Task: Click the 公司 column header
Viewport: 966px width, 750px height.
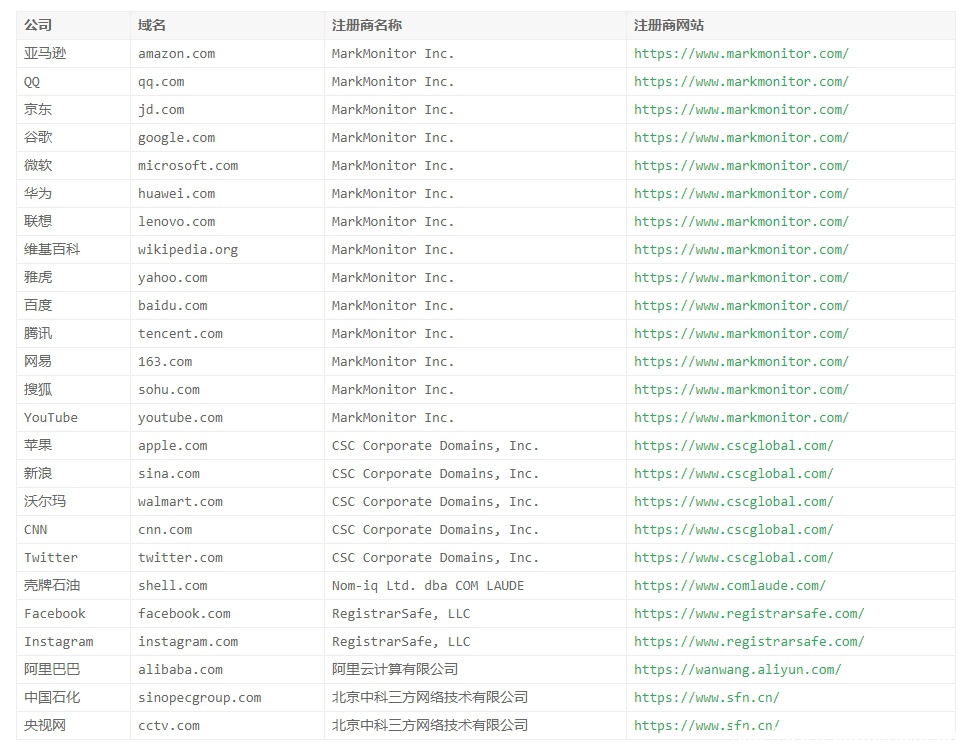Action: point(38,25)
